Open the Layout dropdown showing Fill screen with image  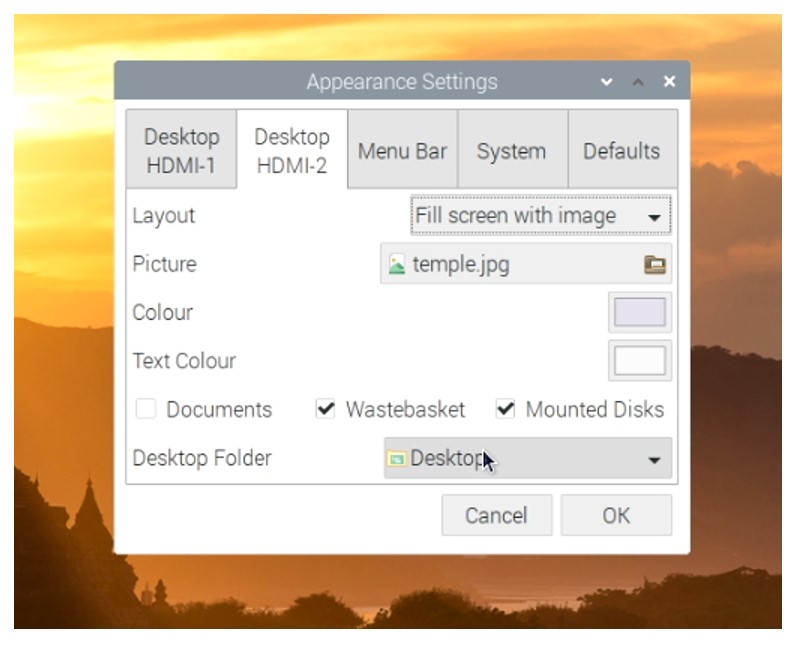(540, 215)
